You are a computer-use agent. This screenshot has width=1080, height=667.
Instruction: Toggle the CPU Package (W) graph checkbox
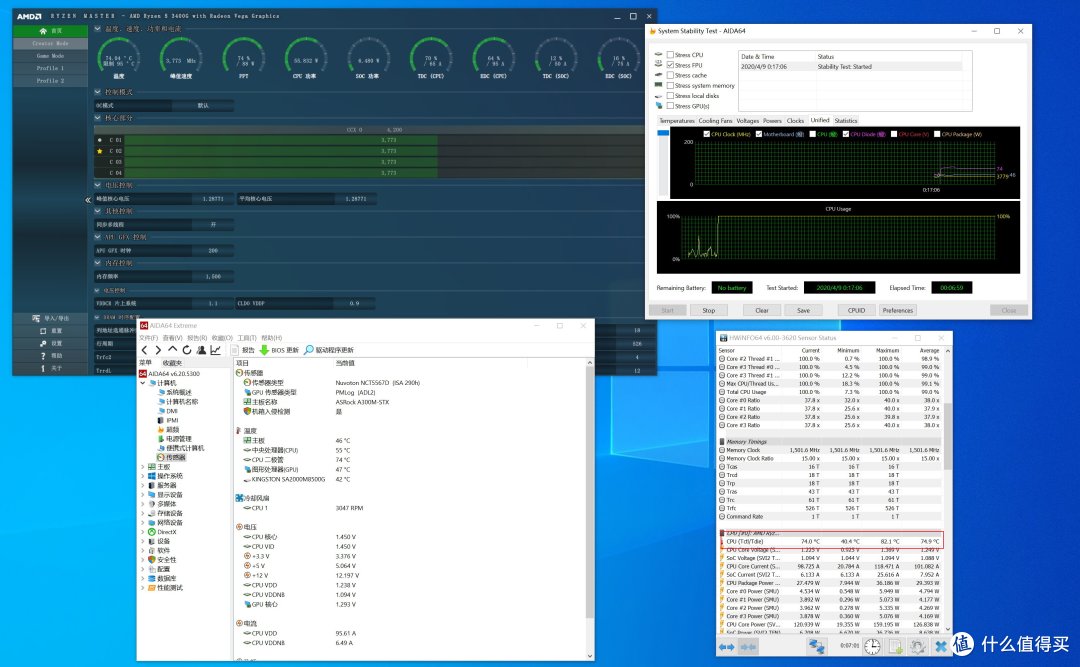[937, 134]
